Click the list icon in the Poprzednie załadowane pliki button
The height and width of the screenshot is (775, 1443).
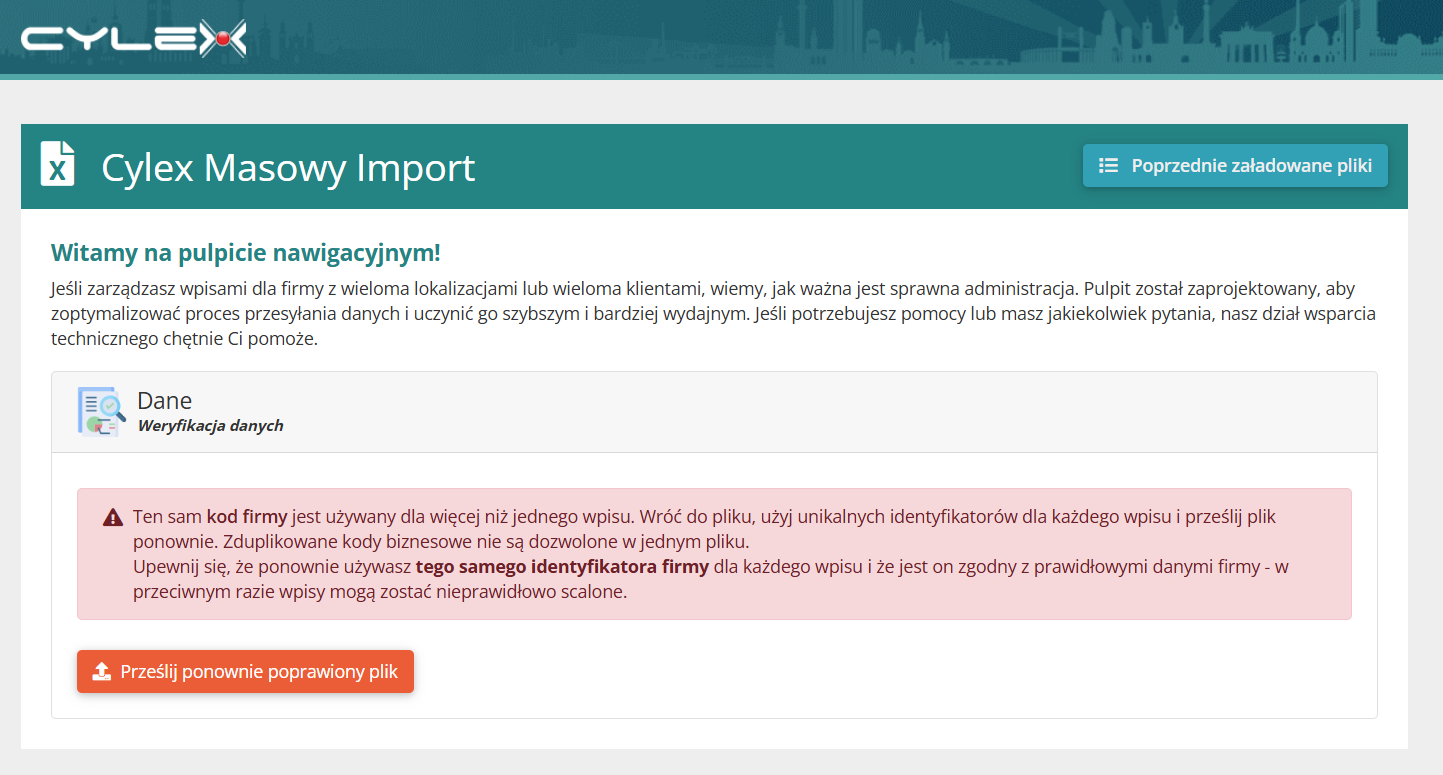(x=1108, y=166)
